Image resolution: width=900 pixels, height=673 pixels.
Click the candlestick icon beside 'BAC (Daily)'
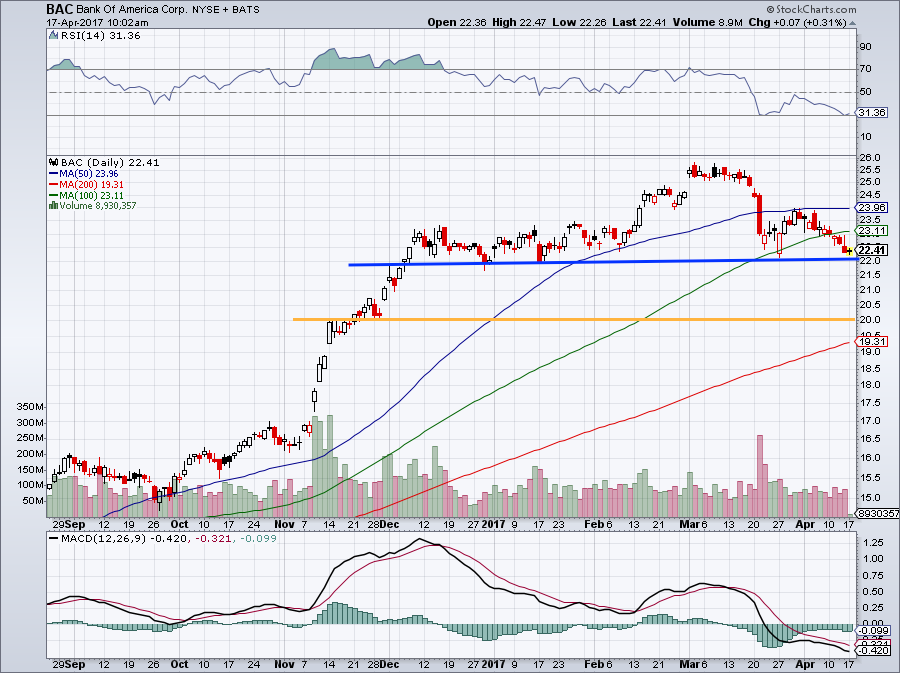(x=54, y=162)
